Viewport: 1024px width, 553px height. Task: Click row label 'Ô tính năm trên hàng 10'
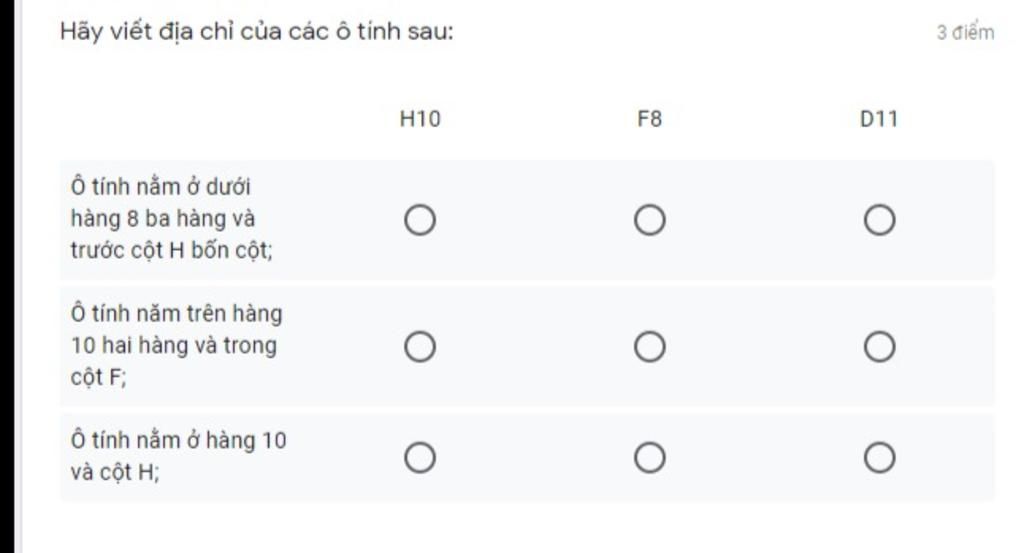tap(176, 346)
